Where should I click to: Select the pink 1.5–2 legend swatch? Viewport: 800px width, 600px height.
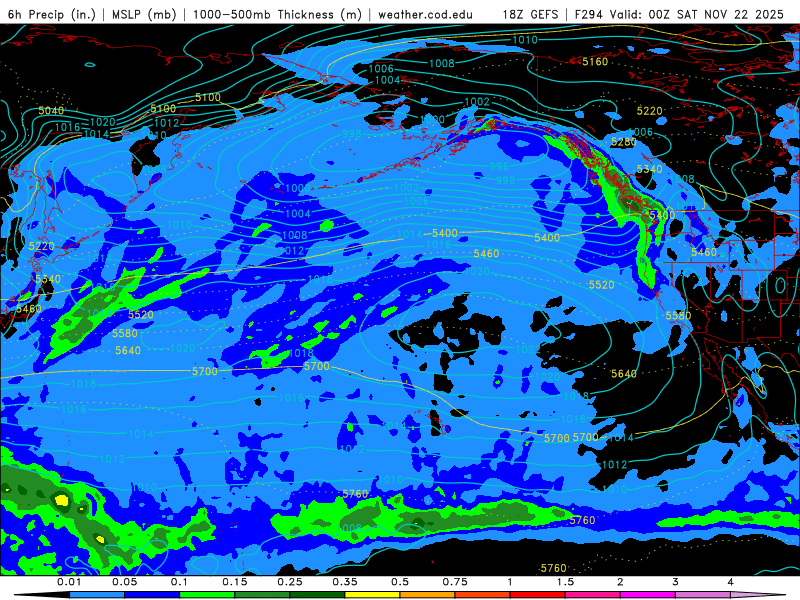click(593, 595)
